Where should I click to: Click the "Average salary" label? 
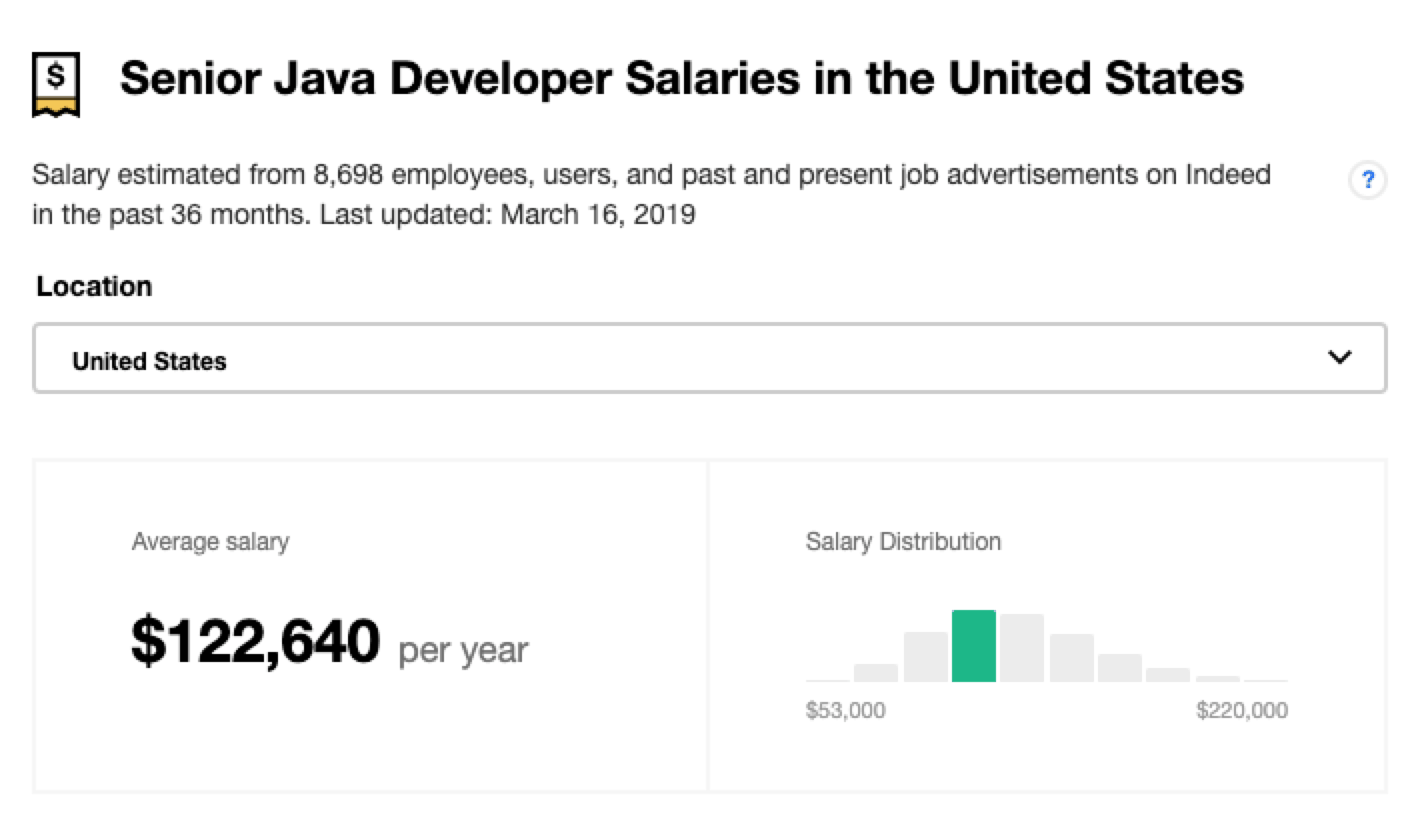(210, 542)
